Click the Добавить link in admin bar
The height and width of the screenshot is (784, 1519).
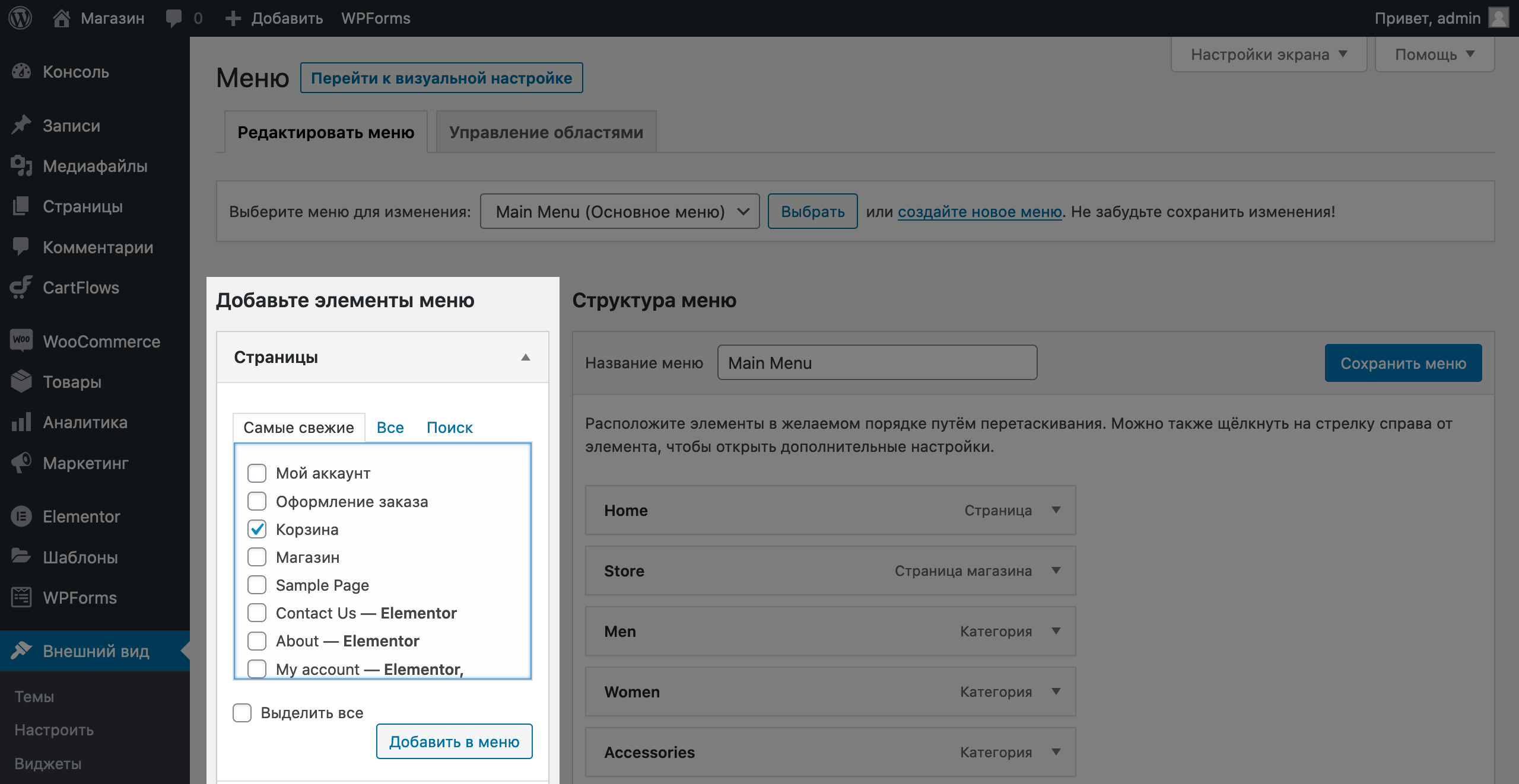287,18
